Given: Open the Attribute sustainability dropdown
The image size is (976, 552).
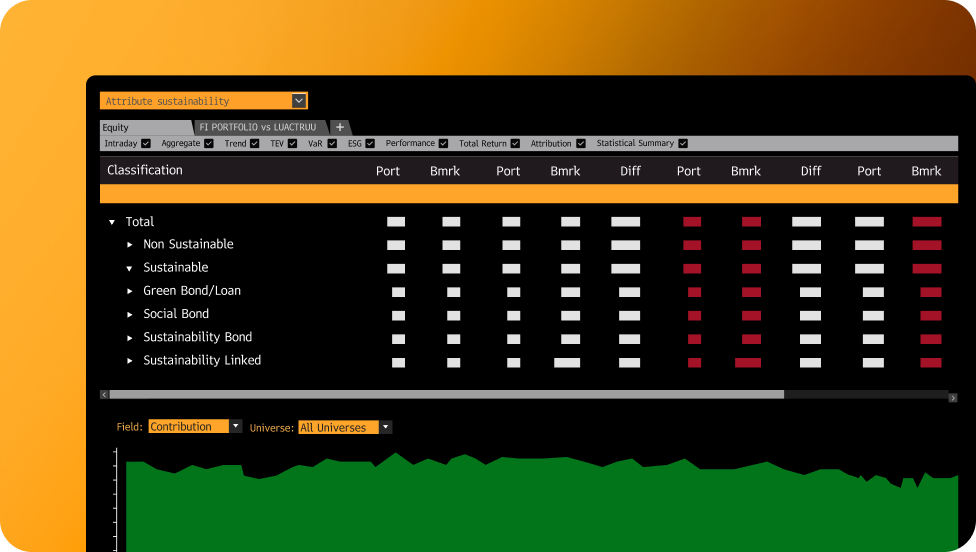Looking at the screenshot, I should pos(298,101).
